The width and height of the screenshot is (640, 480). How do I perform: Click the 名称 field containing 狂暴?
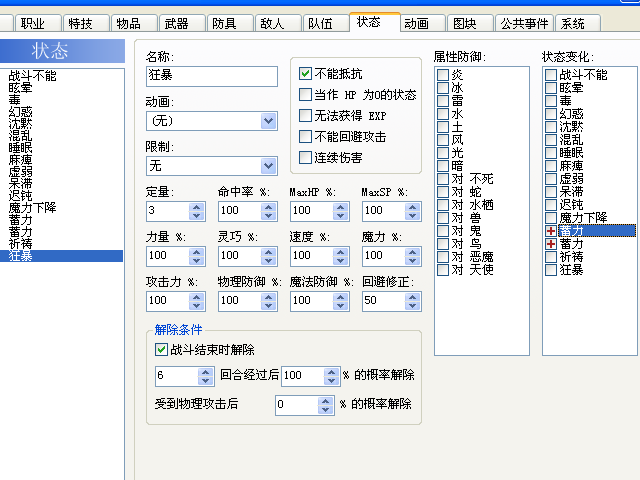(212, 76)
